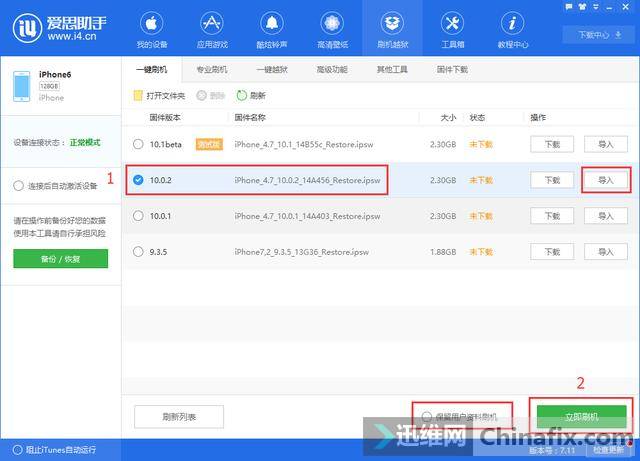
Task: Click the 版本号：7.11 text
Action: pyautogui.click(x=552, y=450)
